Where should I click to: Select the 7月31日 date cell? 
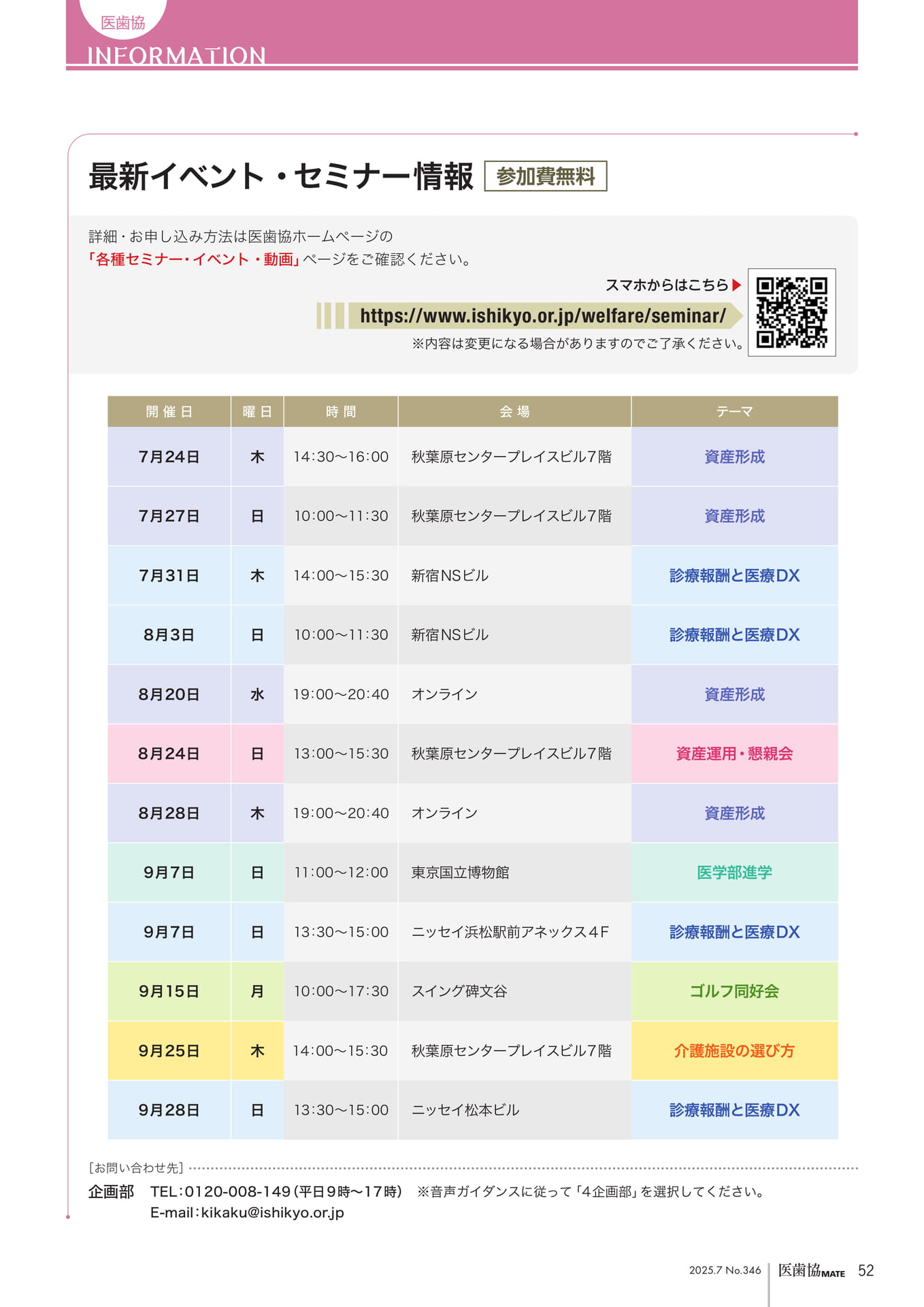(169, 576)
